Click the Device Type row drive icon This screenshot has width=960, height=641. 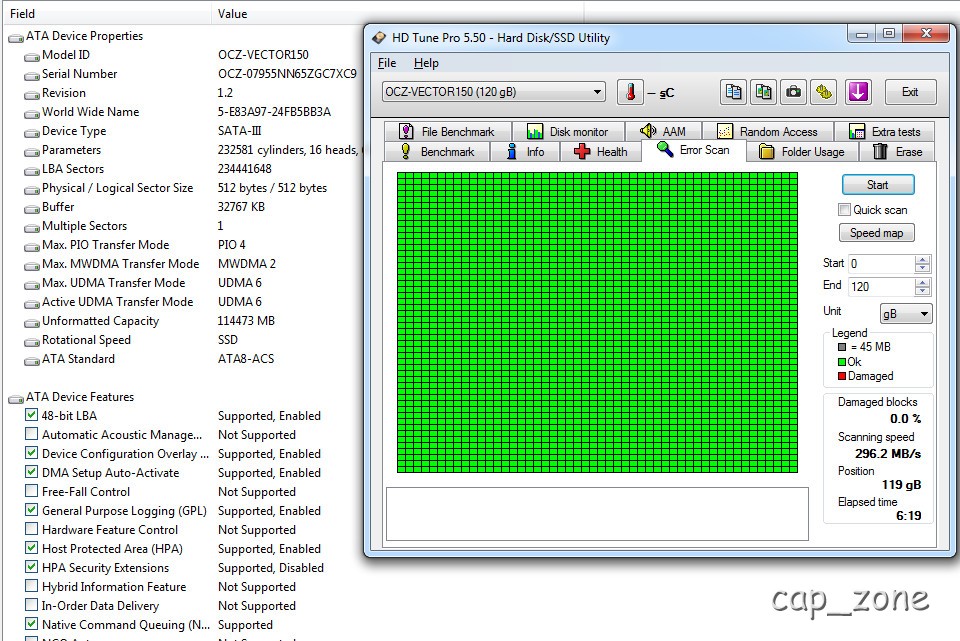pyautogui.click(x=32, y=133)
